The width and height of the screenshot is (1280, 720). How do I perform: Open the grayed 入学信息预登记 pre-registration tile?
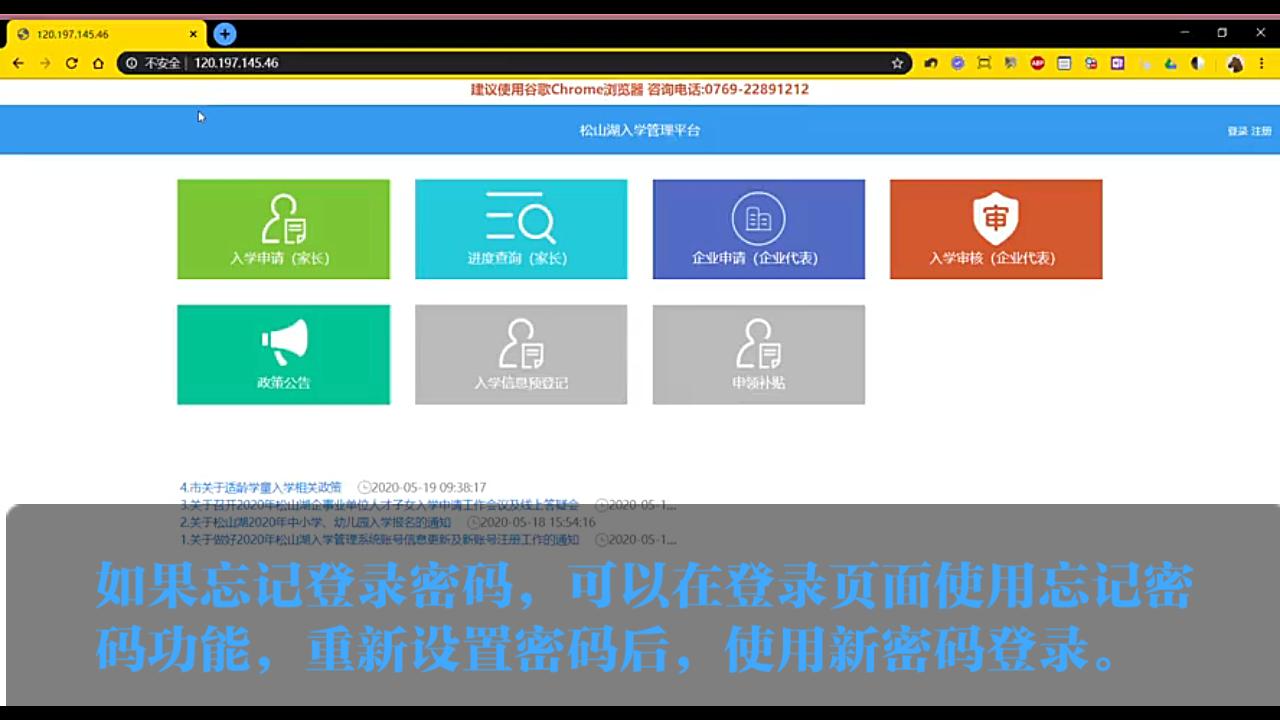[520, 354]
